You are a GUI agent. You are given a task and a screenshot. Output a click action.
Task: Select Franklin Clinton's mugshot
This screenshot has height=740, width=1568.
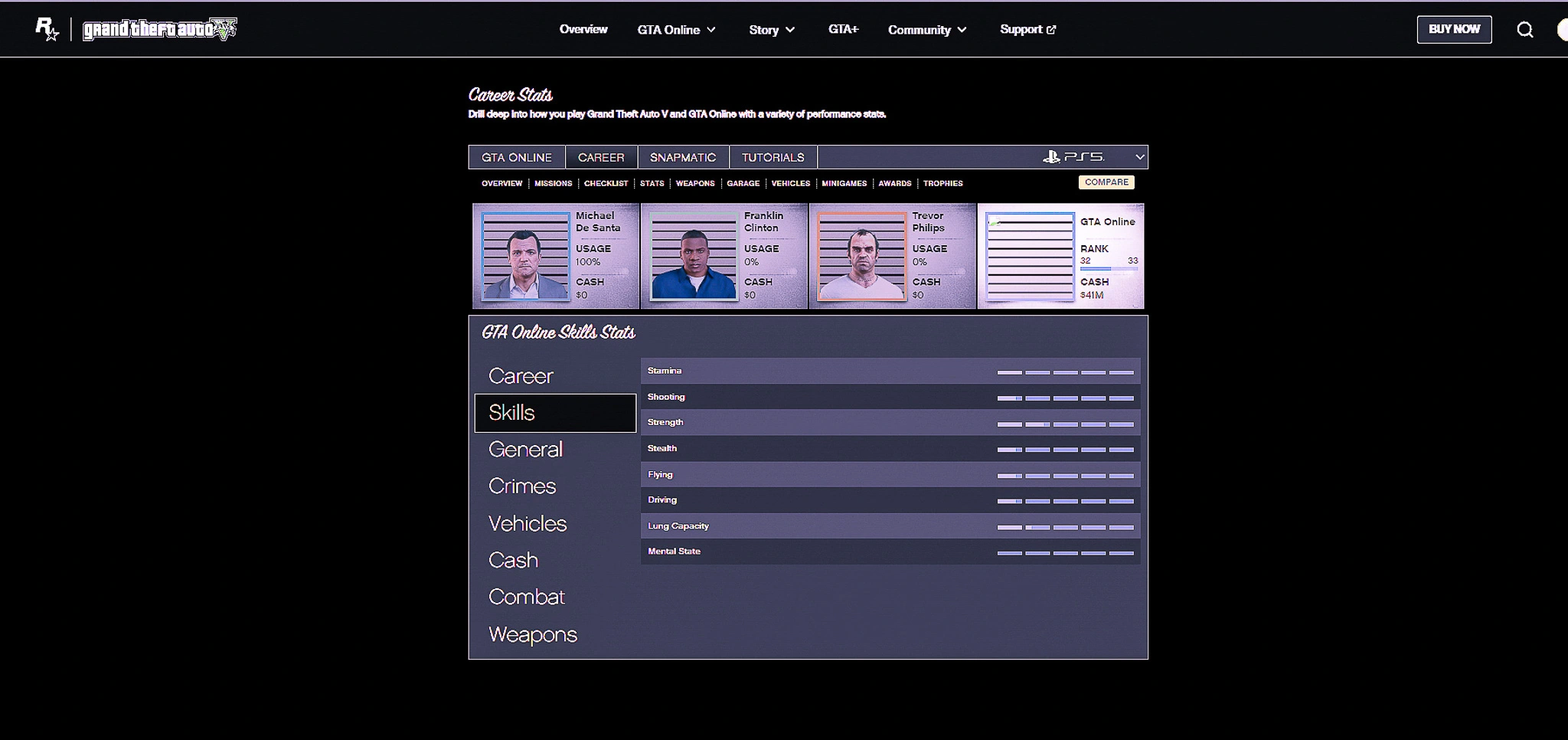[693, 256]
